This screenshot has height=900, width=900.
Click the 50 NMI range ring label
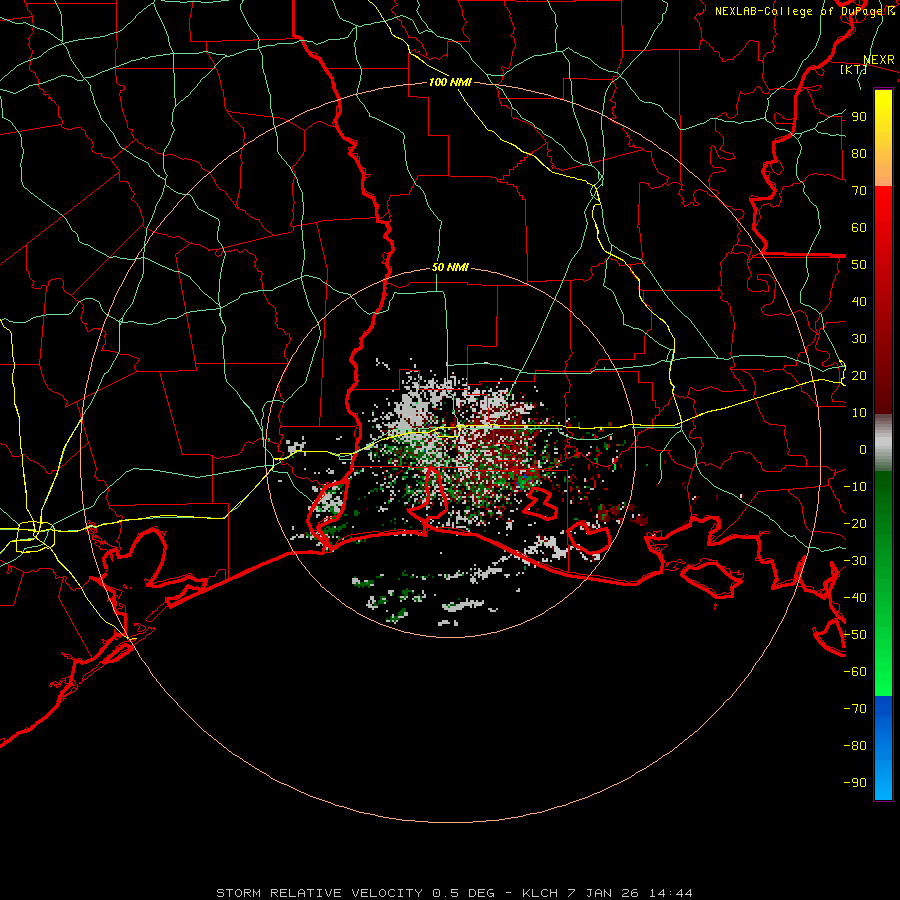pos(450,267)
